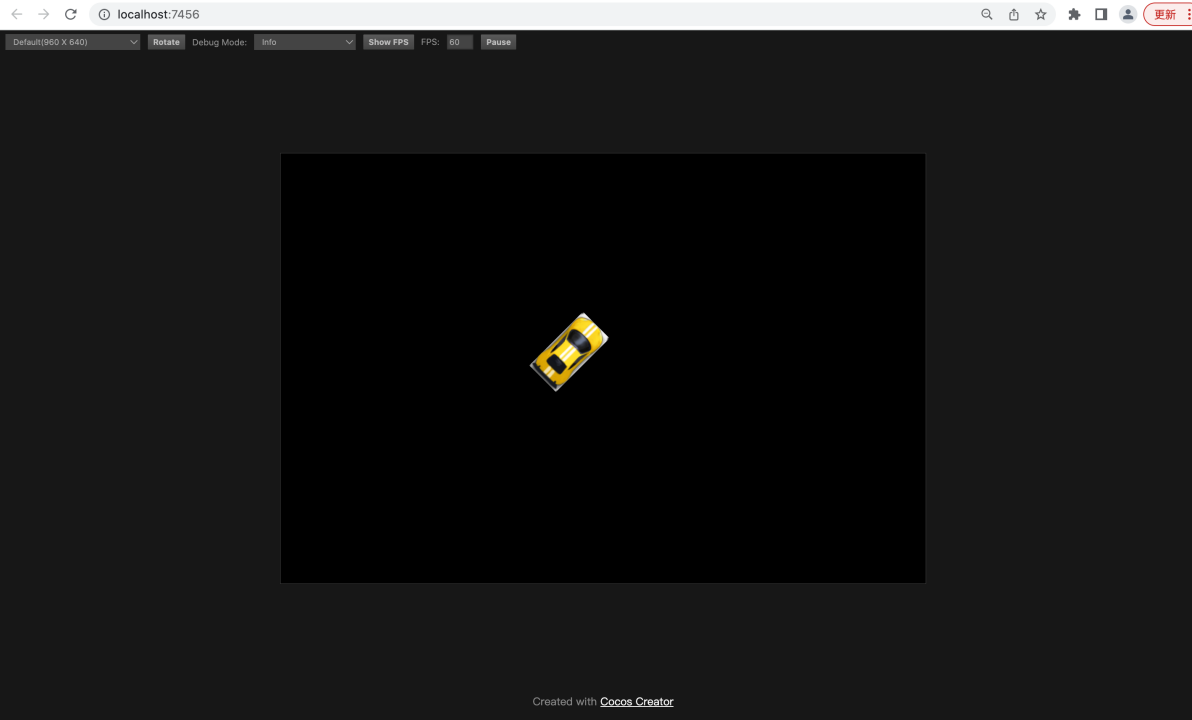Edit the FPS value field
The width and height of the screenshot is (1192, 720).
pyautogui.click(x=460, y=42)
